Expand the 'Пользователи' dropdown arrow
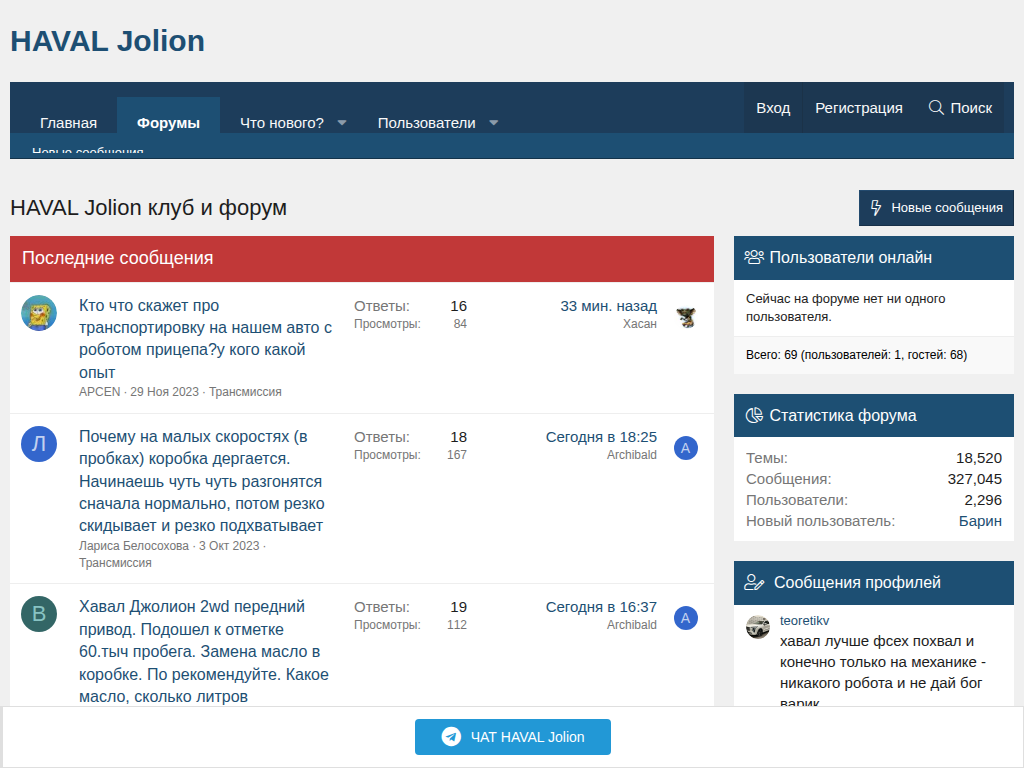This screenshot has width=1024, height=768. [x=494, y=123]
